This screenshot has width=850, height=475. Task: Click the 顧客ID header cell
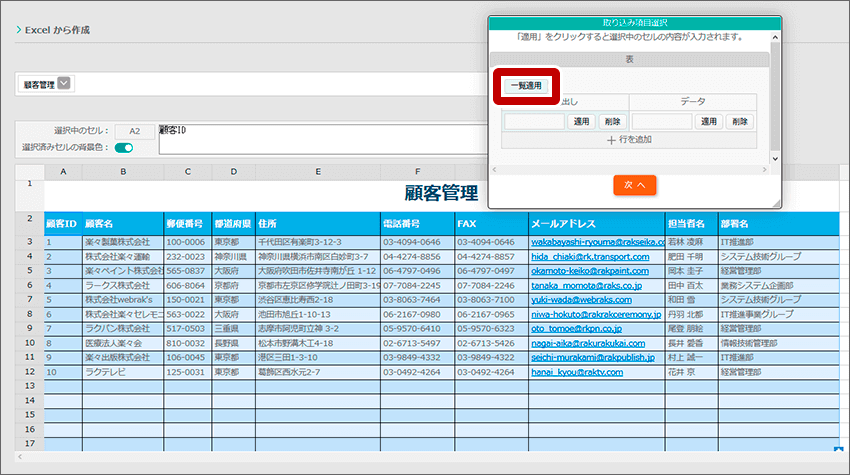tap(63, 223)
